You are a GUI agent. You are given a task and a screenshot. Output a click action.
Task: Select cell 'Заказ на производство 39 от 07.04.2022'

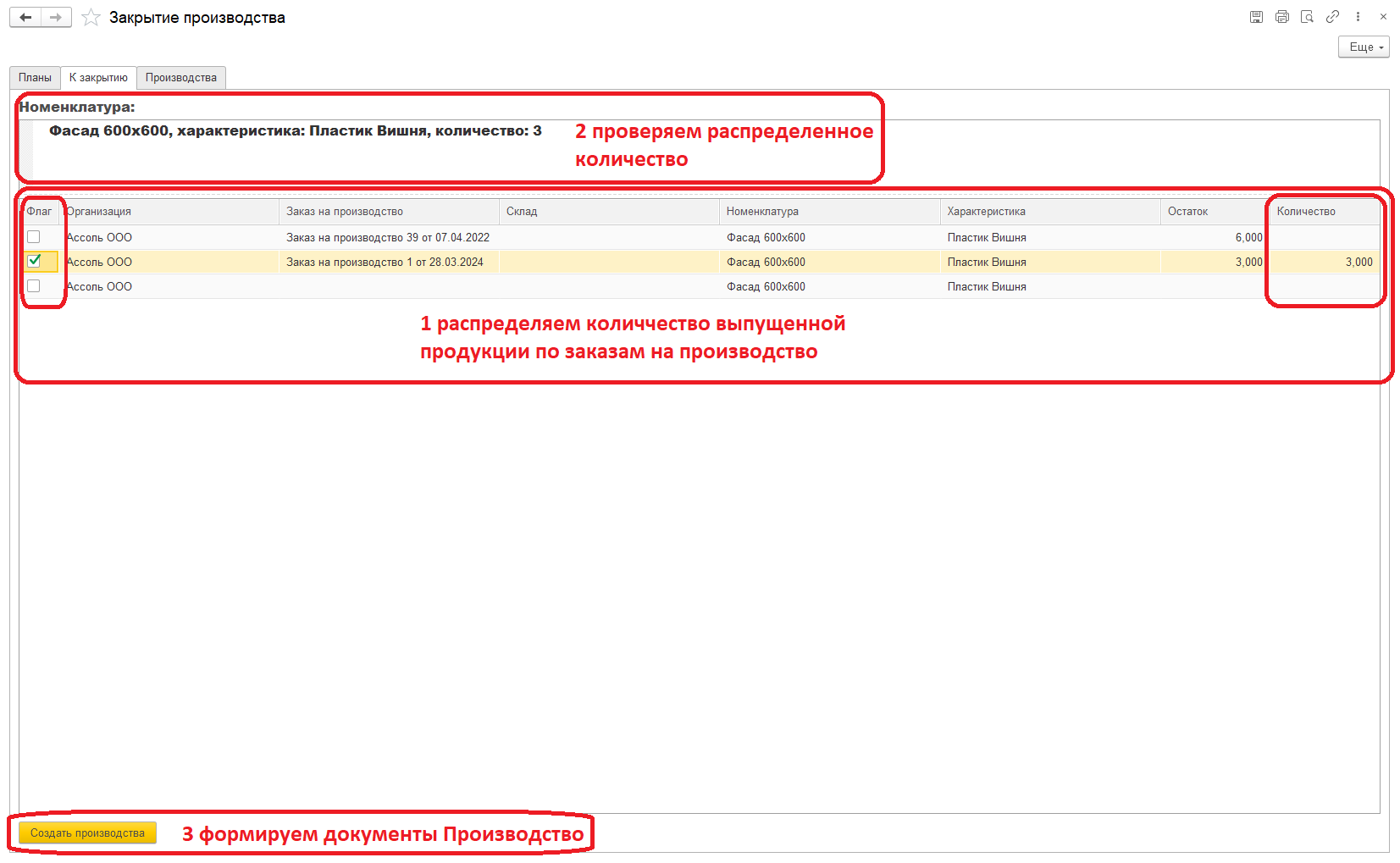390,238
